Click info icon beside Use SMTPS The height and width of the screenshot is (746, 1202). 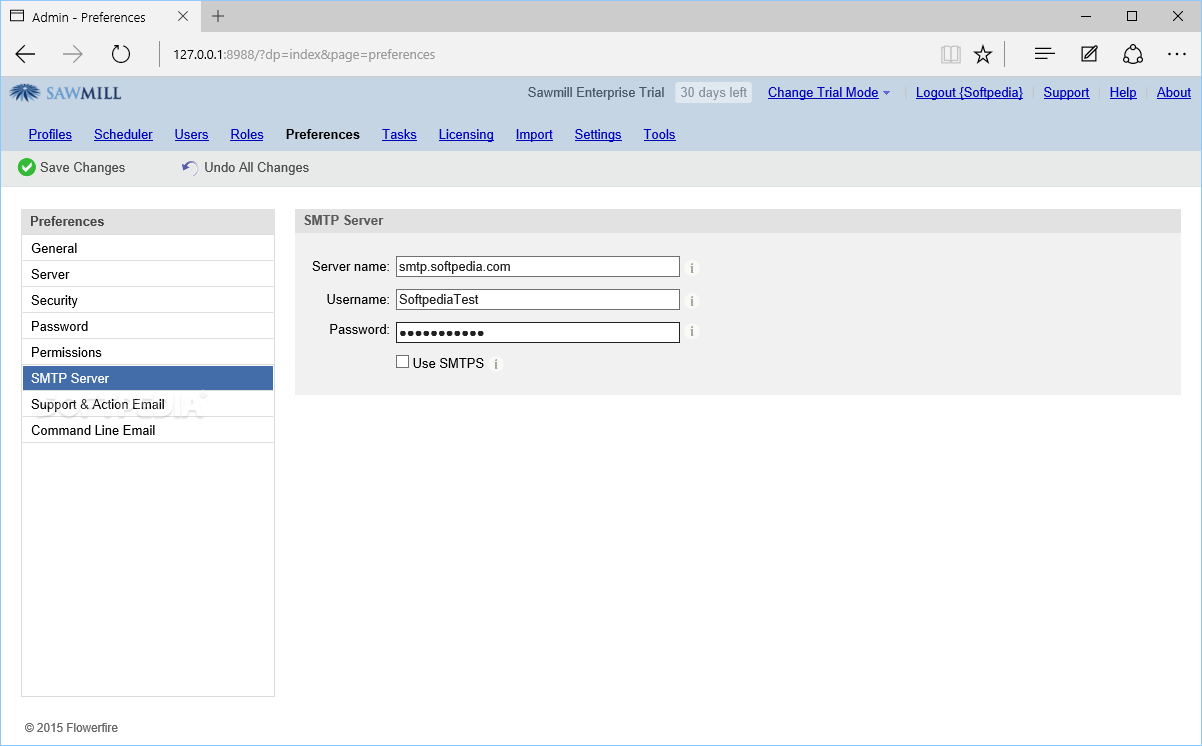click(x=496, y=364)
